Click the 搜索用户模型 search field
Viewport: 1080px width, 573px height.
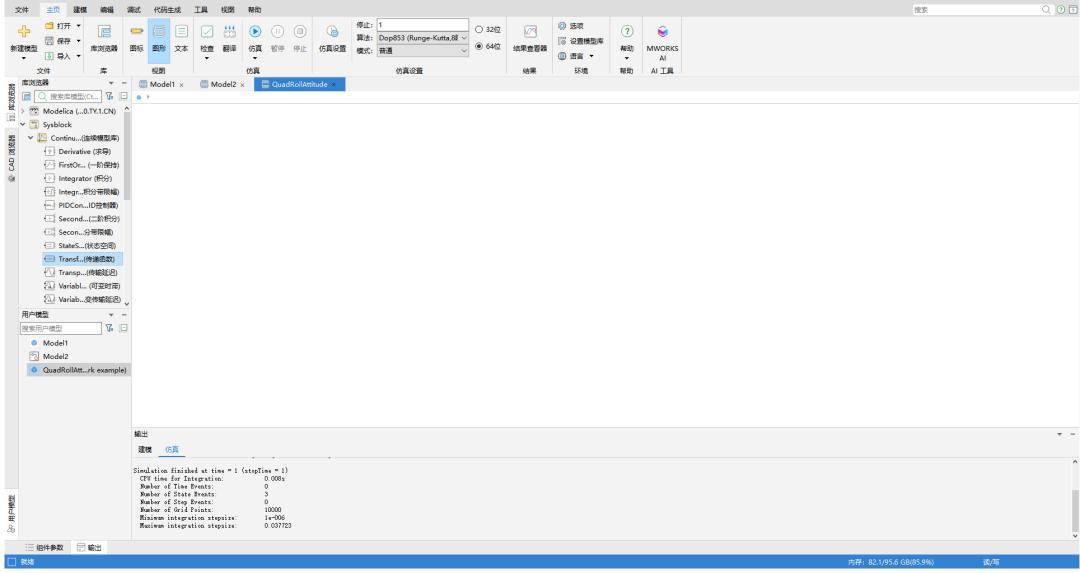click(x=61, y=329)
